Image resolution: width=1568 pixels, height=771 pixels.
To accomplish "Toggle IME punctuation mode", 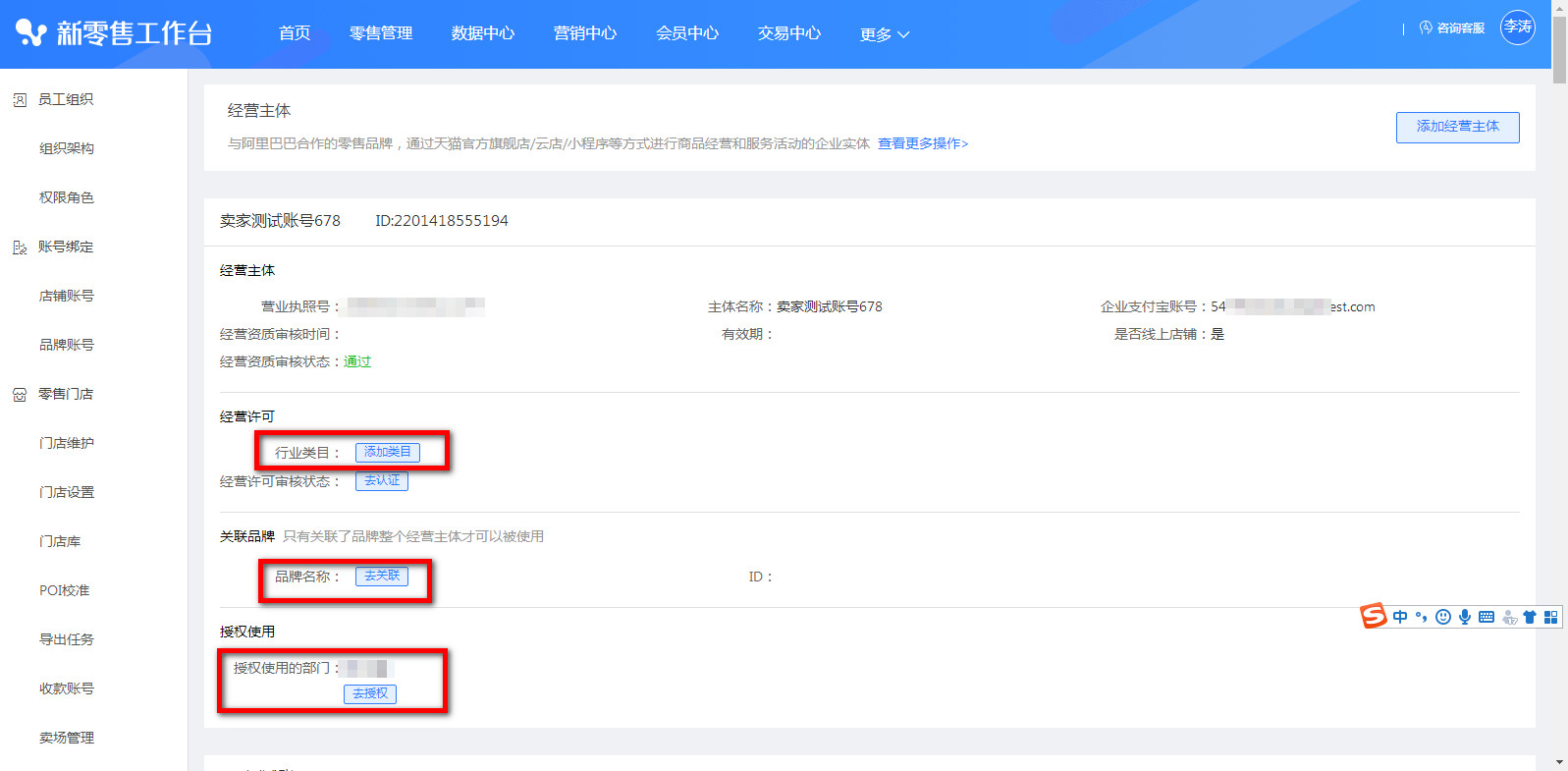I will coord(1421,617).
